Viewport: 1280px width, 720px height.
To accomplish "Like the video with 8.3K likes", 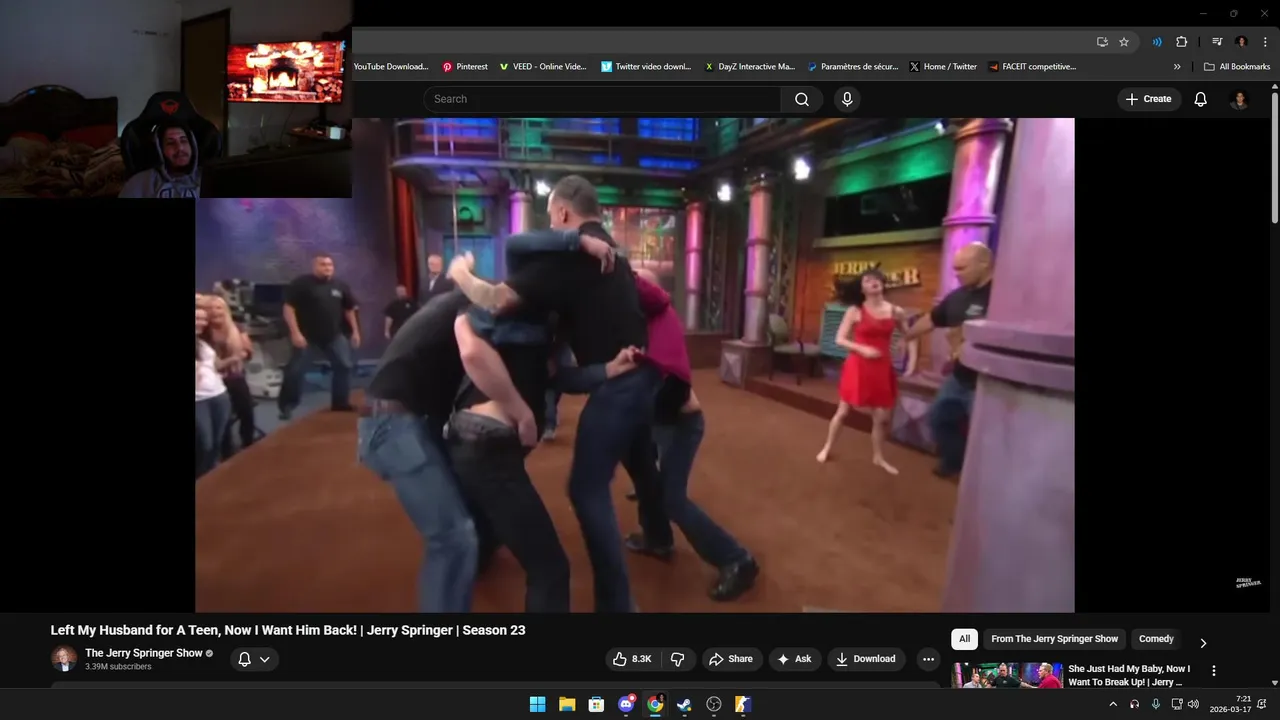I will pyautogui.click(x=632, y=659).
